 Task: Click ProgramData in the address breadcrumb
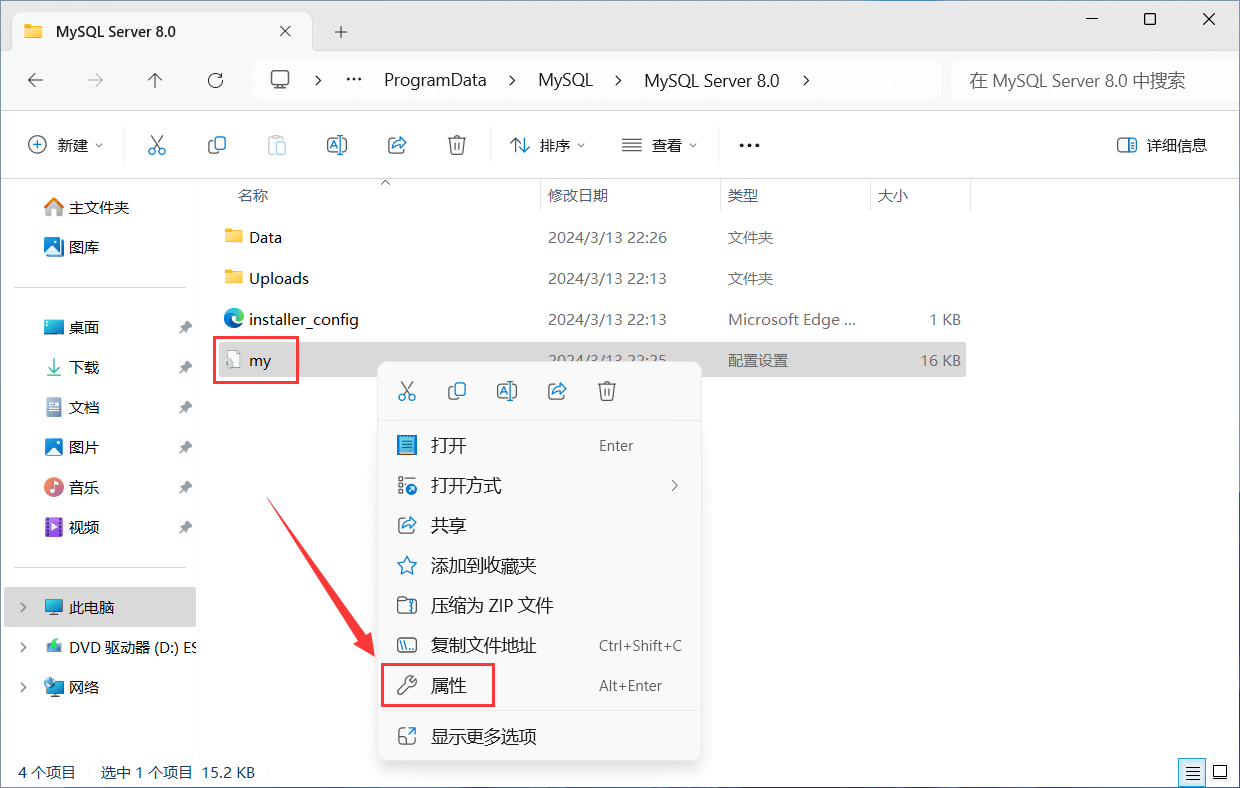pos(435,81)
